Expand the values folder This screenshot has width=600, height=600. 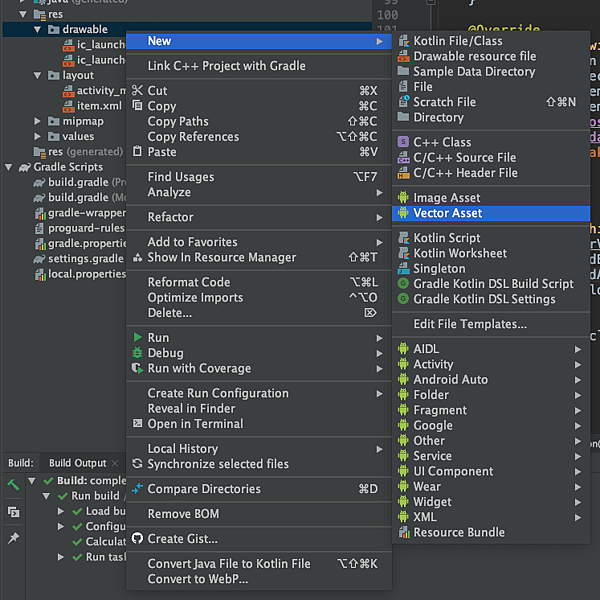pyautogui.click(x=37, y=137)
